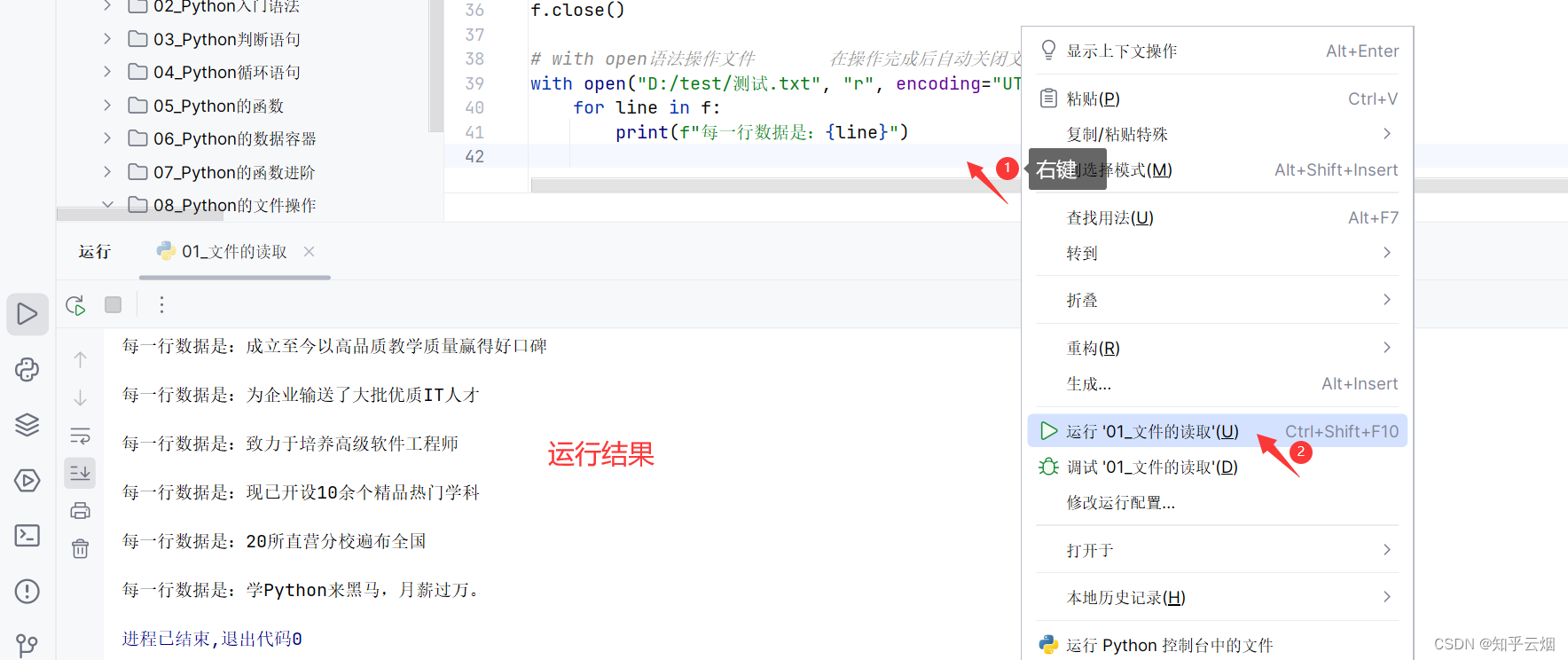Click the clipboard icon beside 粘贴

tap(1048, 98)
